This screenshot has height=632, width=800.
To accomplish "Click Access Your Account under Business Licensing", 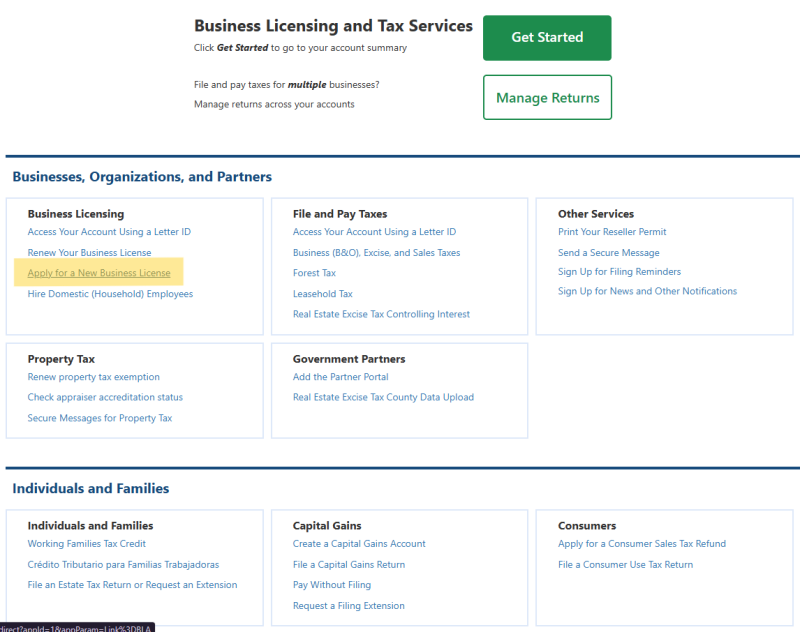I will tap(109, 232).
